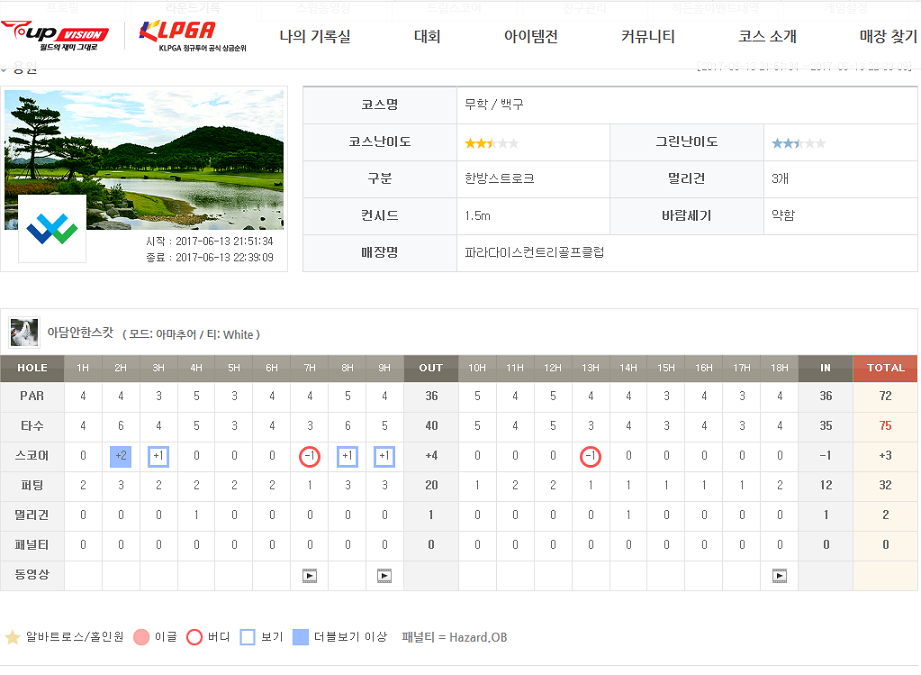Play the 9H hole video

384,576
